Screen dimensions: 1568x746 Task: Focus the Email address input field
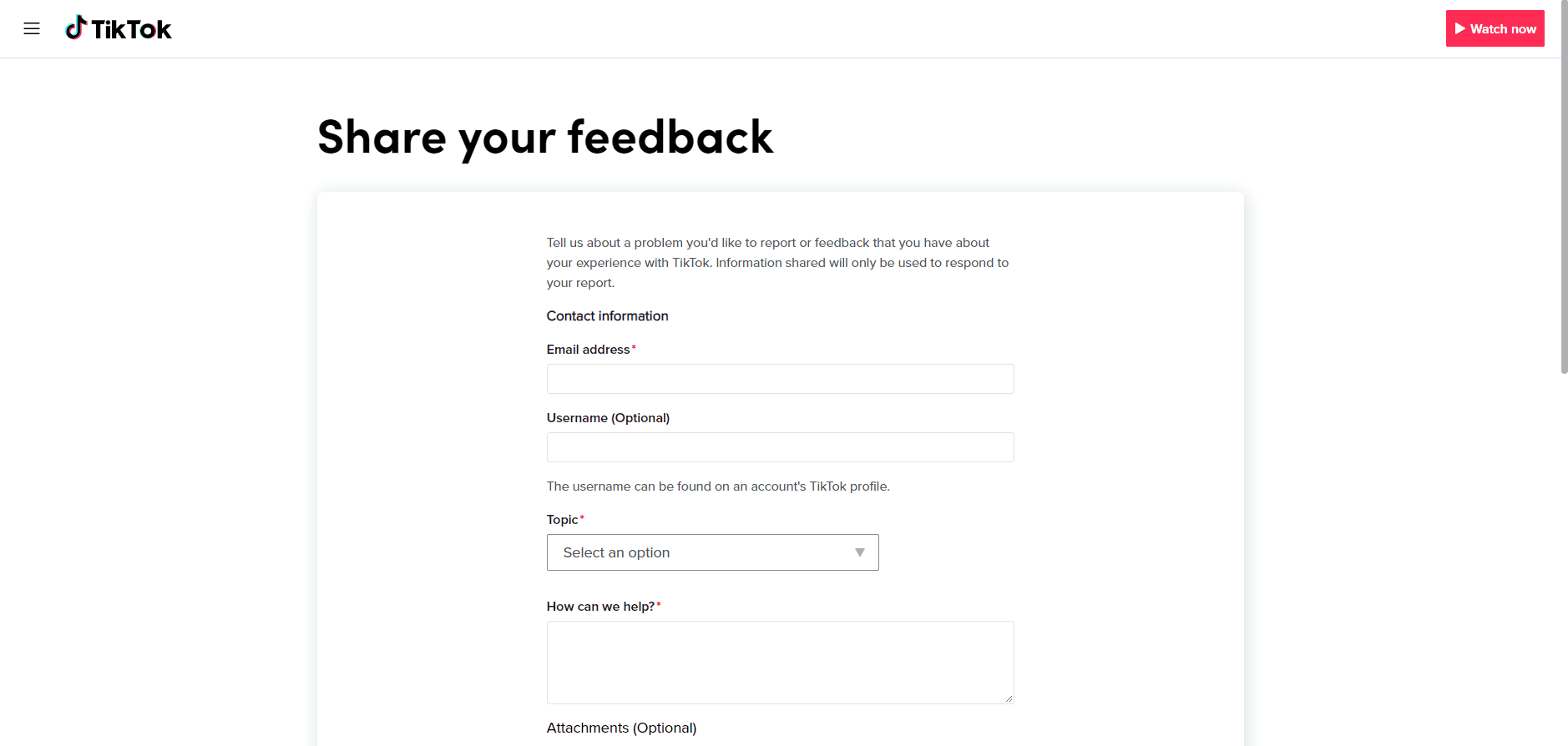780,379
